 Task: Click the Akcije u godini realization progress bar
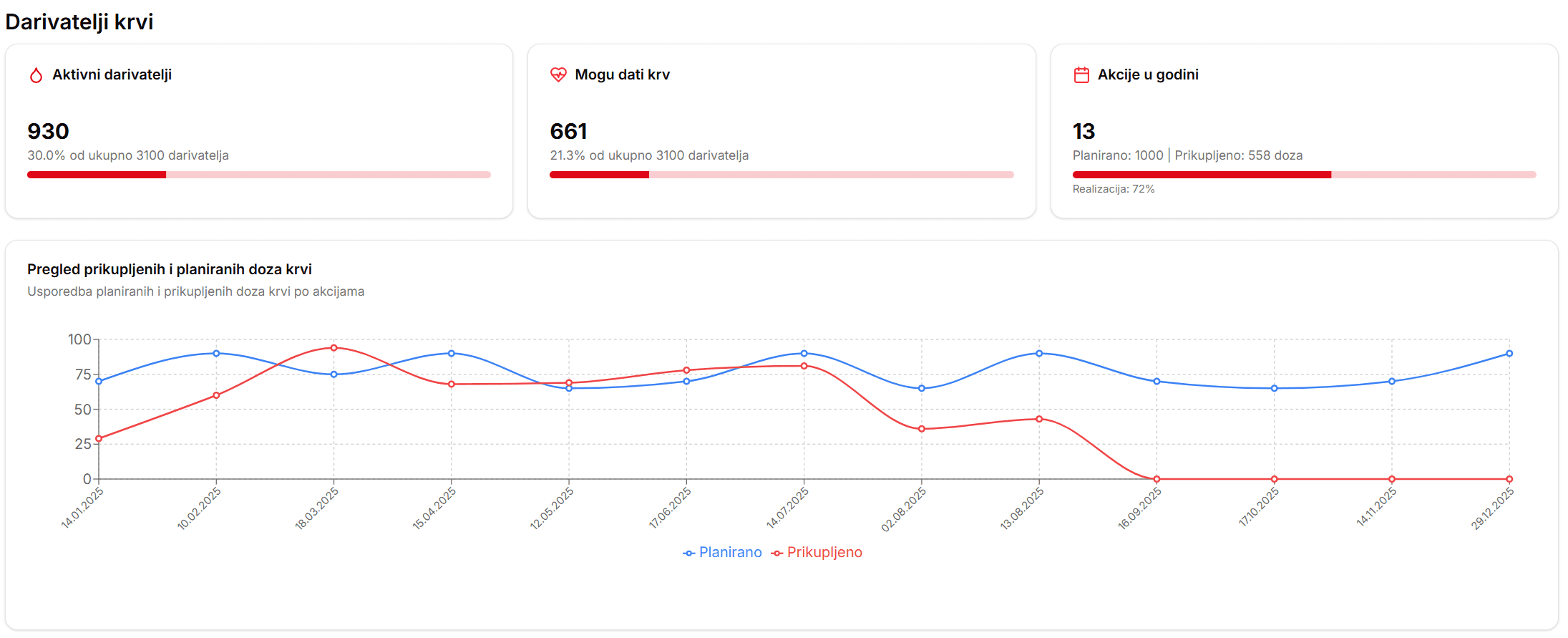1303,175
